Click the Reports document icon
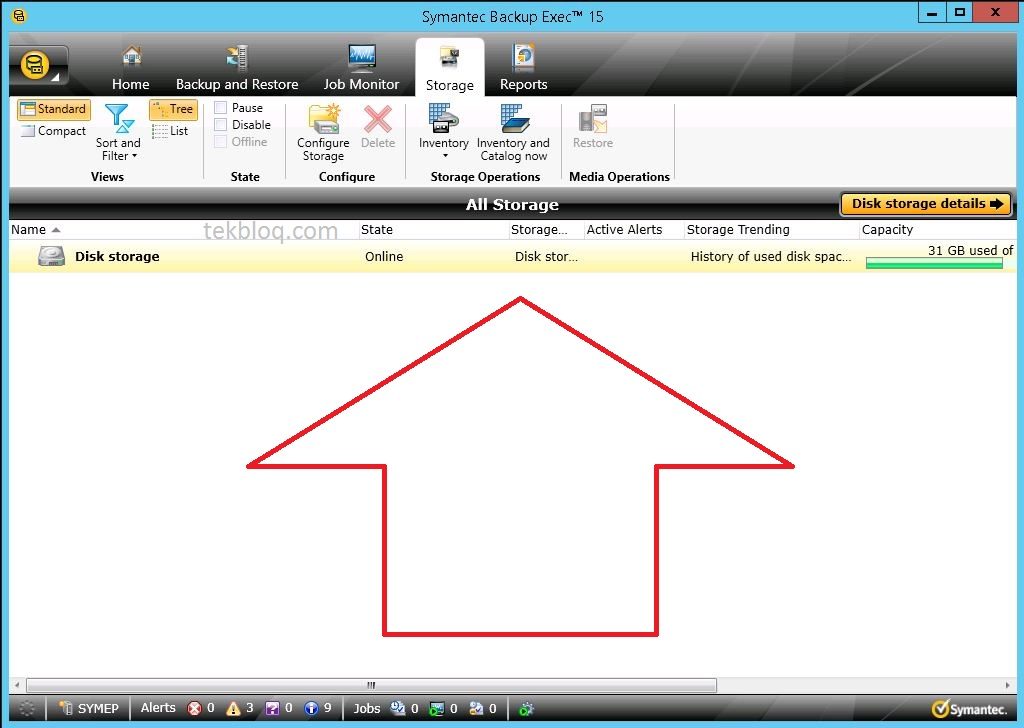Image resolution: width=1024 pixels, height=728 pixels. [x=524, y=57]
